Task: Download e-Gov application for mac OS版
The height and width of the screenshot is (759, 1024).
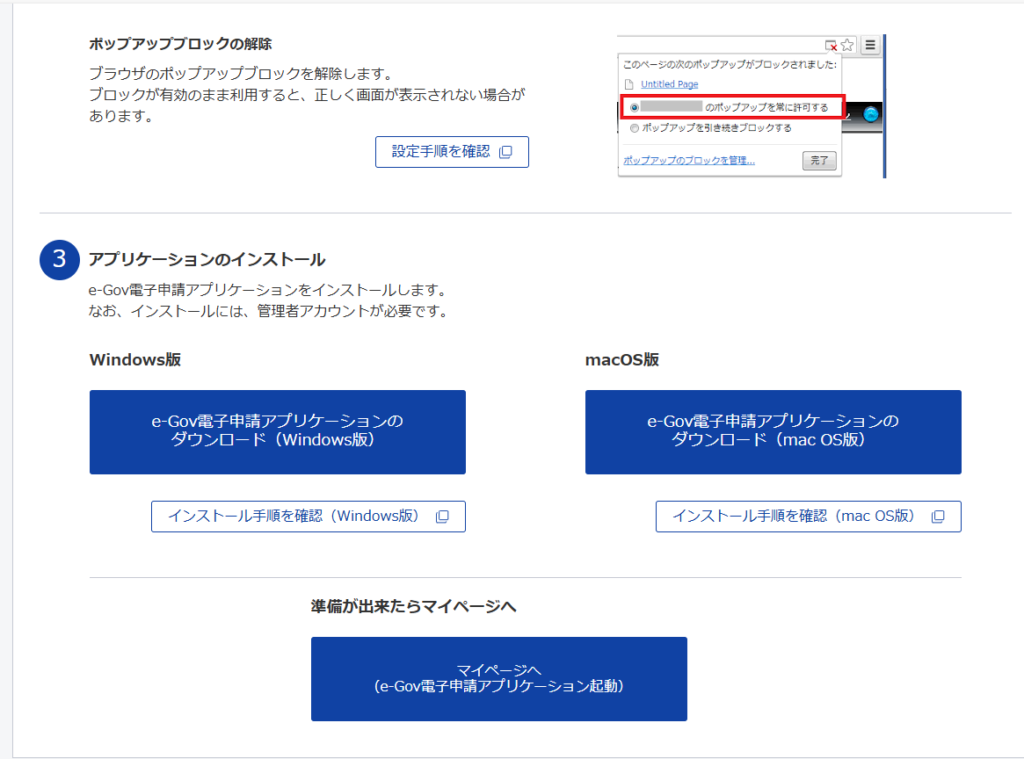Action: [772, 432]
